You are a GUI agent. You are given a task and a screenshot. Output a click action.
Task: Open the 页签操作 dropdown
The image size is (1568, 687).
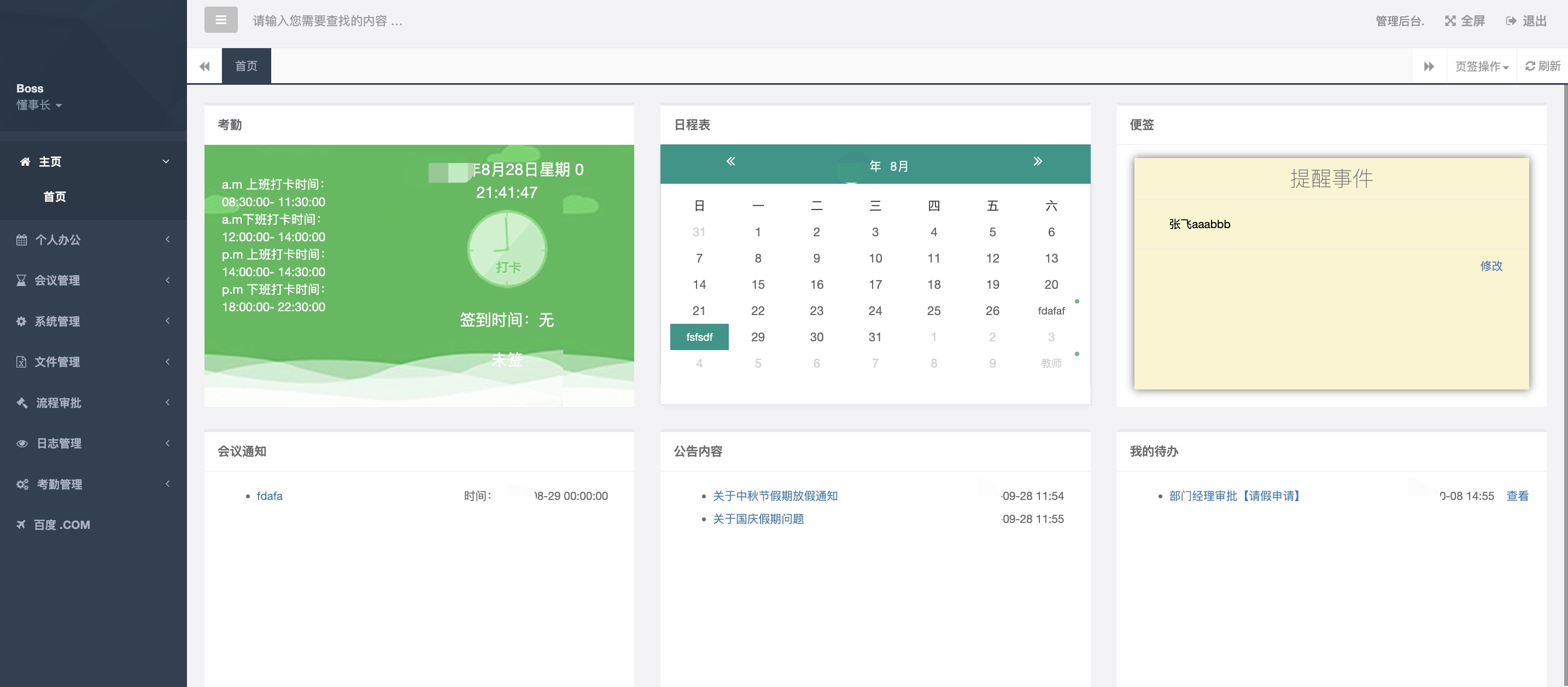coord(1481,65)
